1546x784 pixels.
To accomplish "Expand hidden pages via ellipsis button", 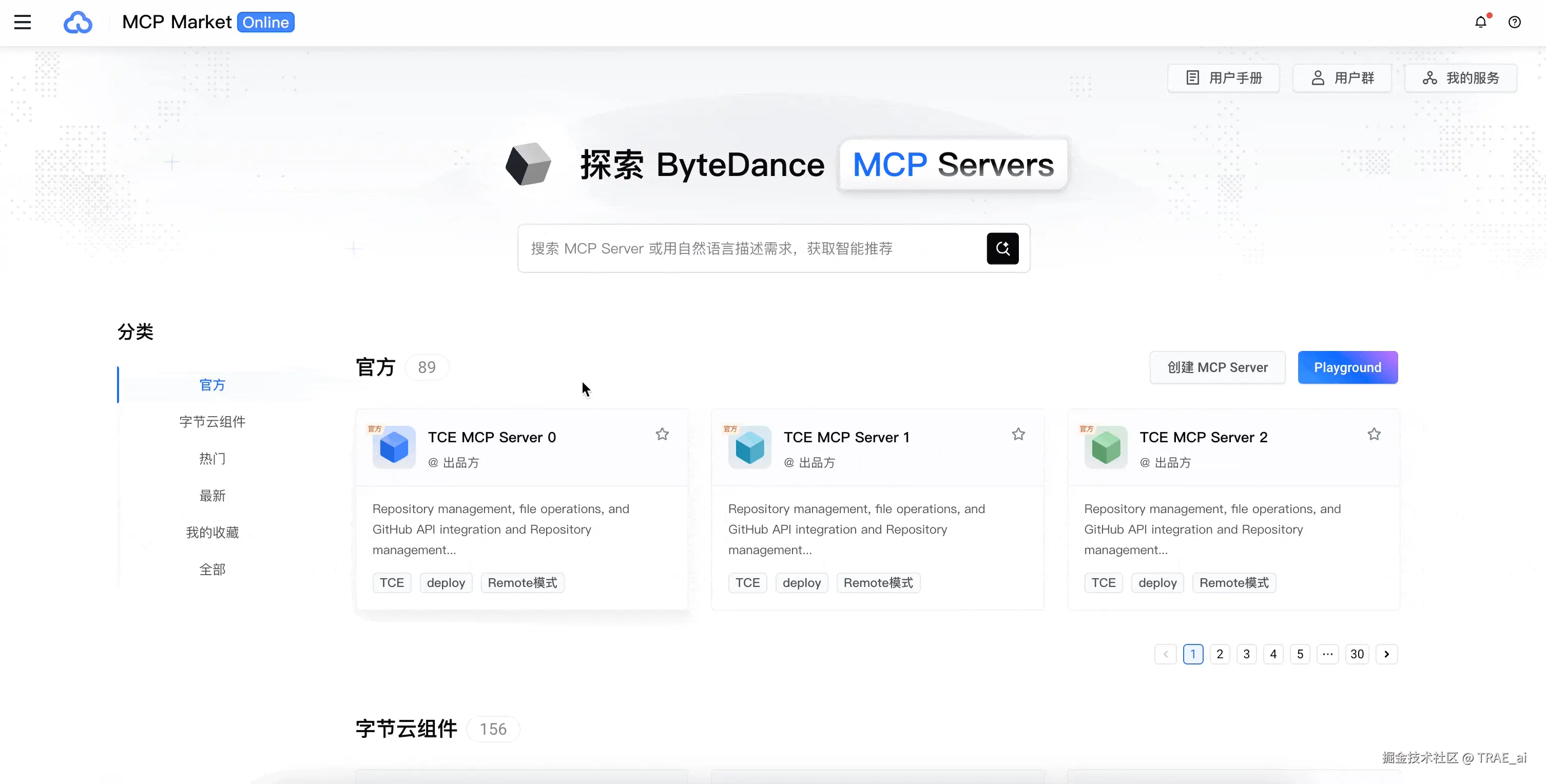I will [x=1327, y=654].
